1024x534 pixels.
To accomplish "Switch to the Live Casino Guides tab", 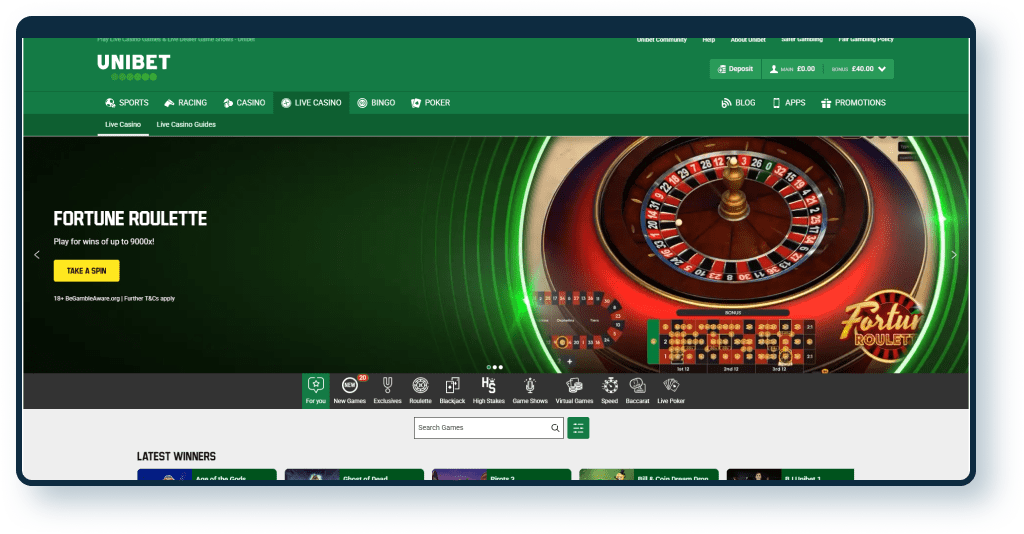I will [186, 125].
